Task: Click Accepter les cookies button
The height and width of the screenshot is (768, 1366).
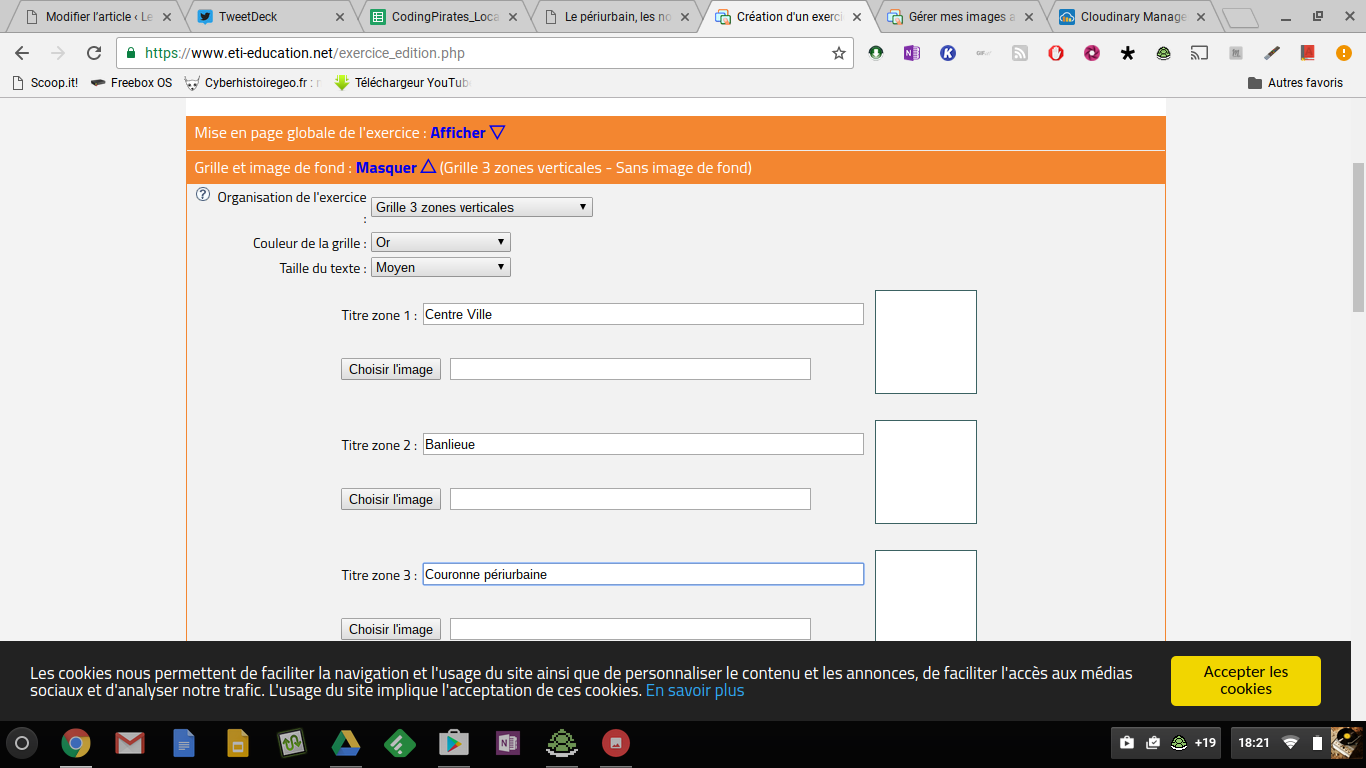Action: click(1245, 681)
